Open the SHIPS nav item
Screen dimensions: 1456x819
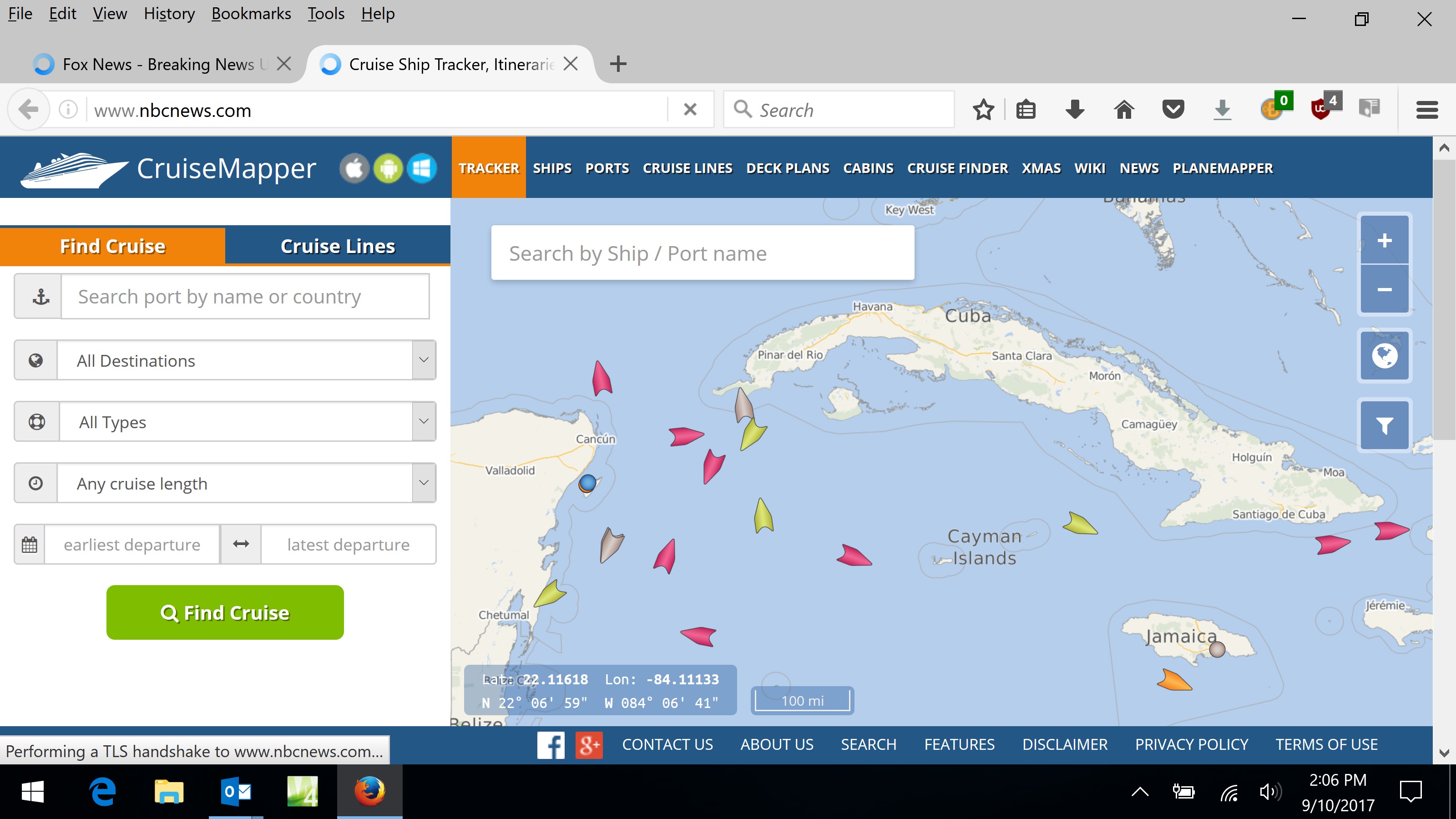[x=552, y=168]
